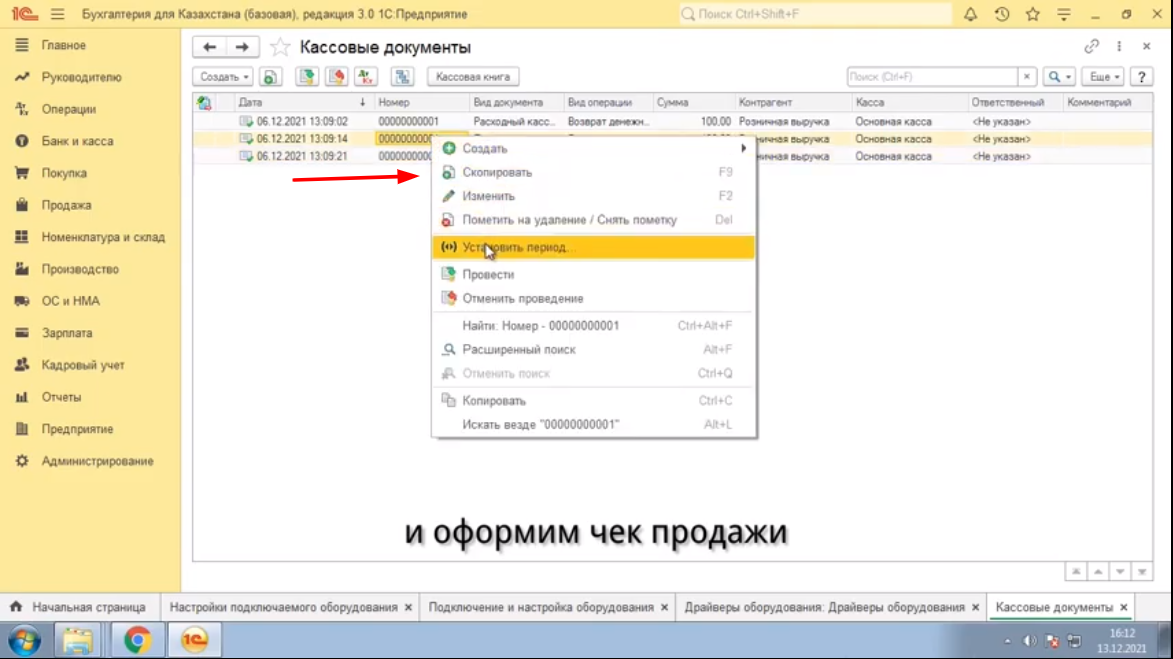The width and height of the screenshot is (1173, 659).
Task: Choose Расширенный поиск in context menu
Action: 594,349
